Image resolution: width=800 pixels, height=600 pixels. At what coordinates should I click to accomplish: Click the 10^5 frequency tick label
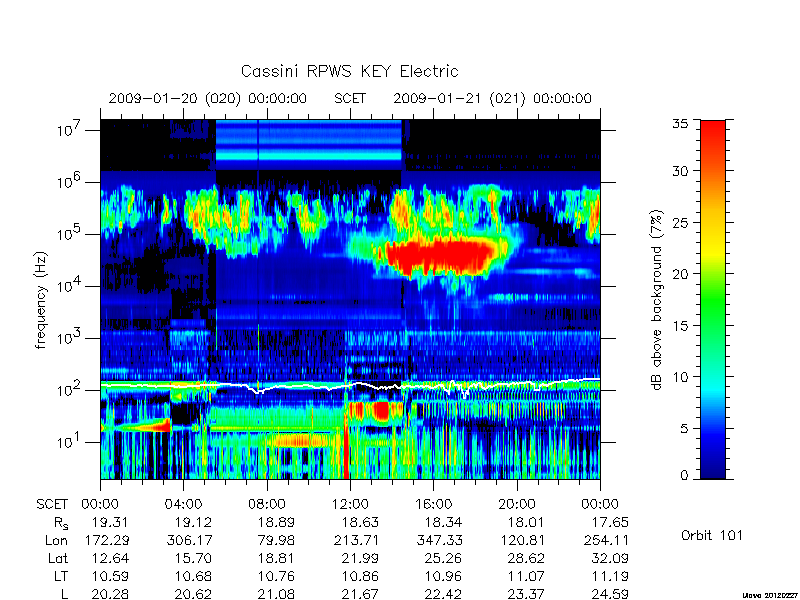click(70, 233)
